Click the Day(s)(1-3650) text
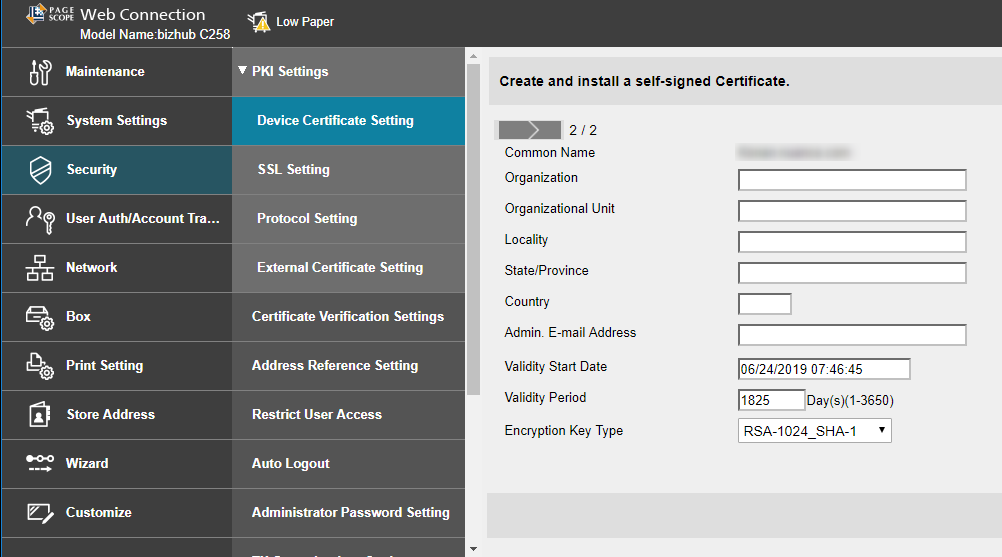Screen dimensions: 1002x557 (850, 401)
